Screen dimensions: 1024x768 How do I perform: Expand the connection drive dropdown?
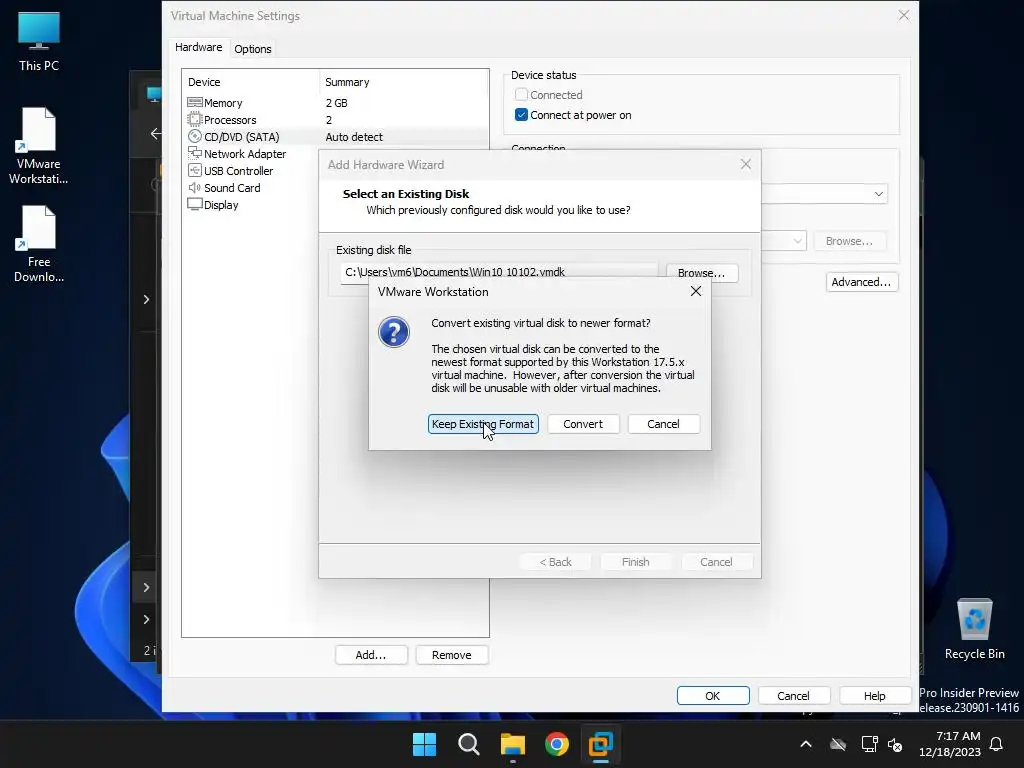click(879, 194)
